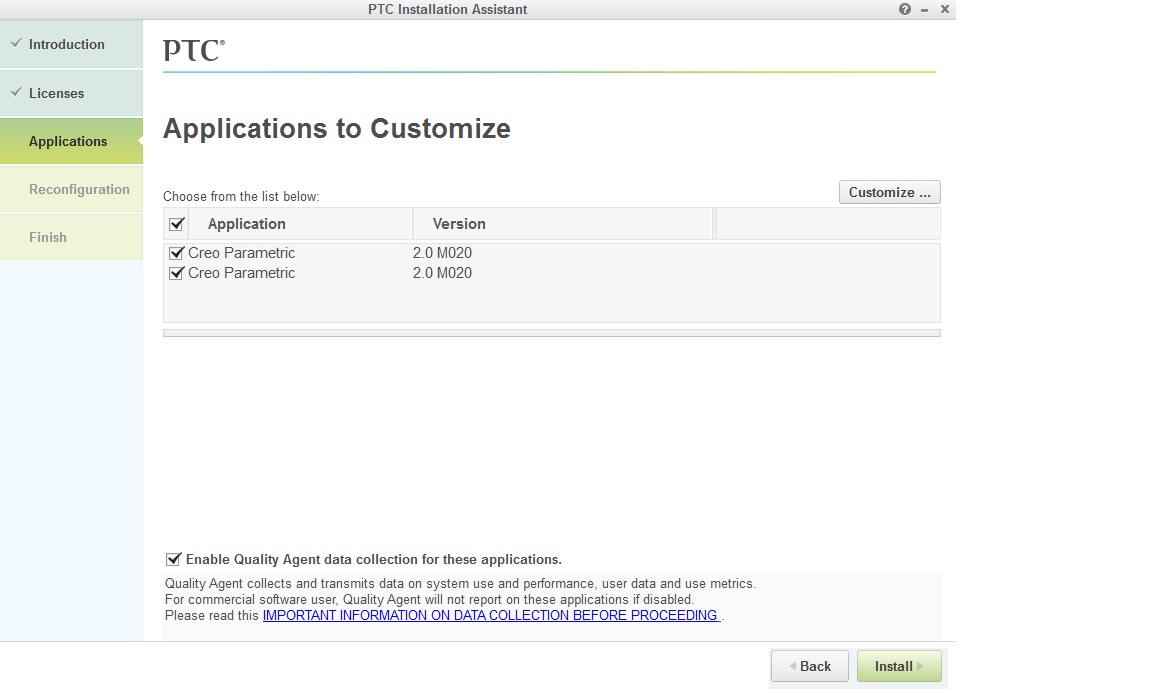1152x693 pixels.
Task: Go to the Introduction step
Action: tap(71, 44)
